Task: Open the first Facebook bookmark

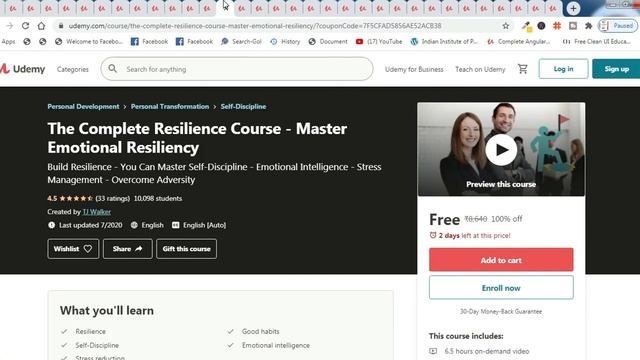Action: coord(149,42)
